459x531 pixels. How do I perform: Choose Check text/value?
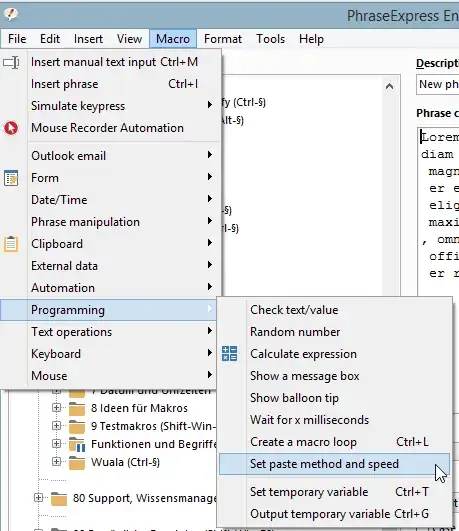tap(334, 310)
